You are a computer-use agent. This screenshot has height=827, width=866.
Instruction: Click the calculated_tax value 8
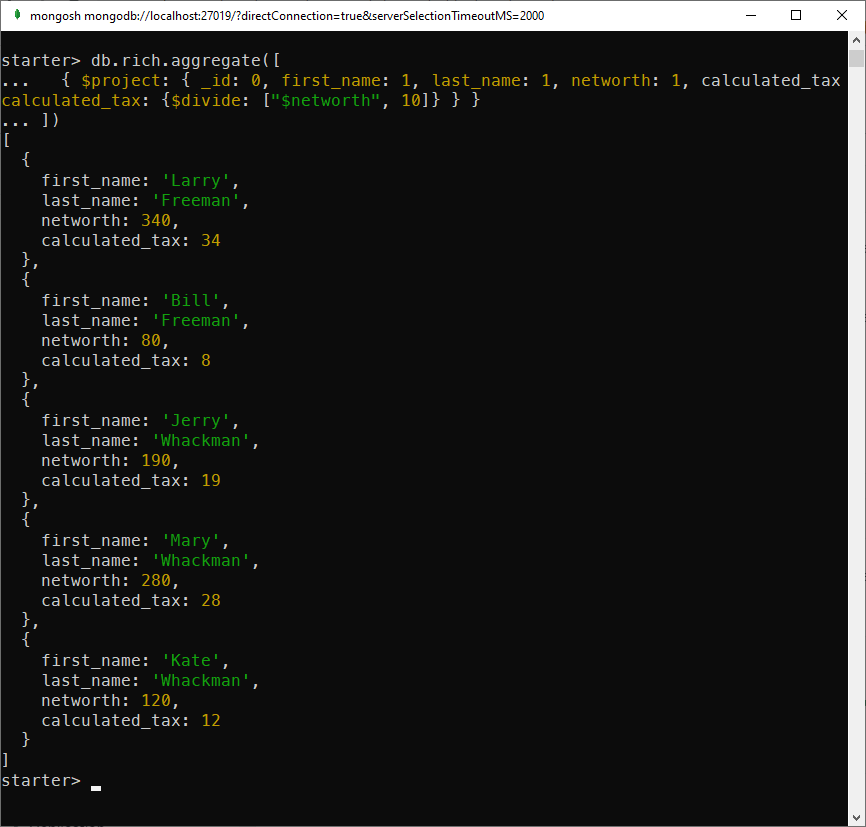point(205,360)
